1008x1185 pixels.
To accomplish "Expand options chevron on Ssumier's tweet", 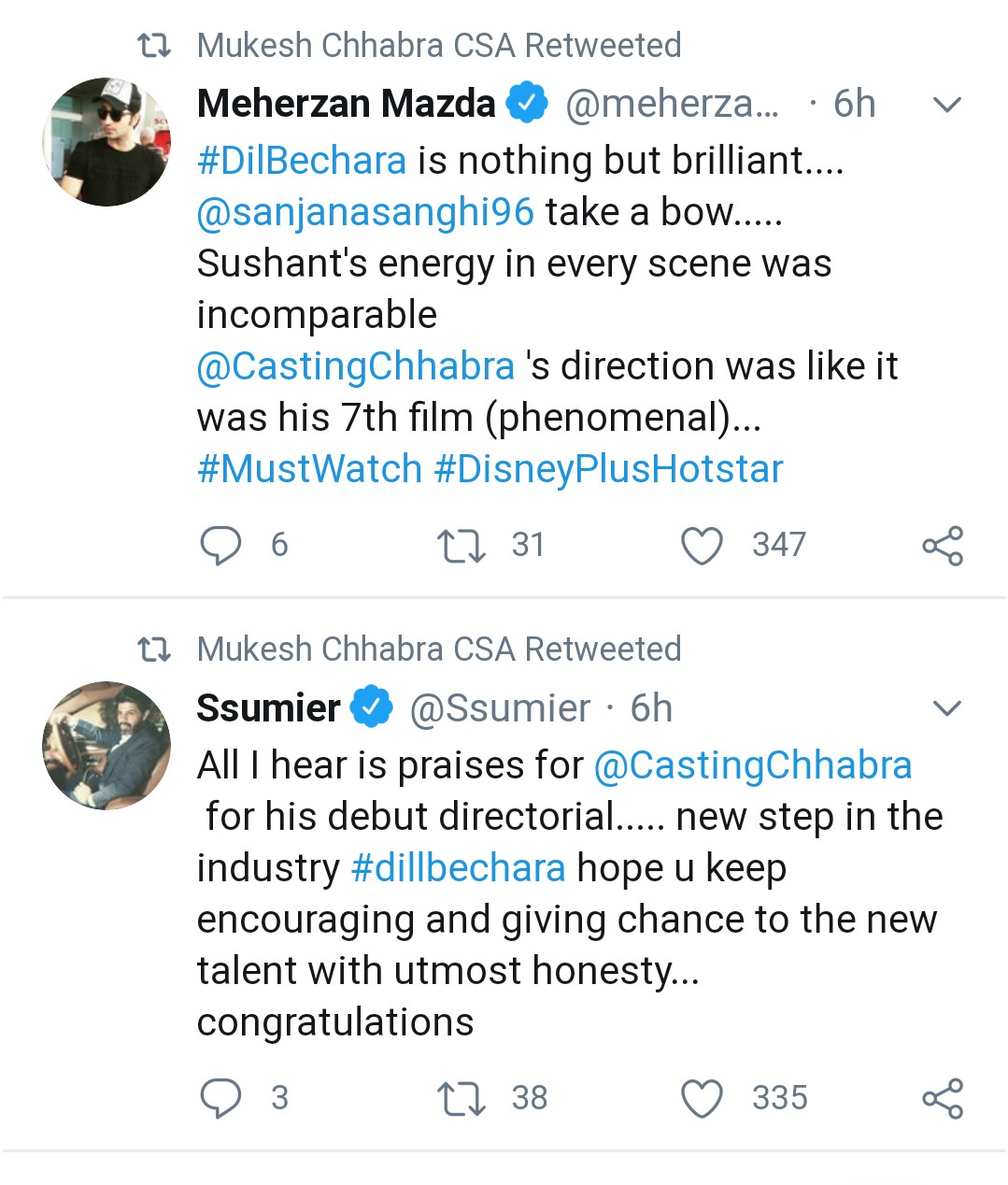I will pos(947,708).
